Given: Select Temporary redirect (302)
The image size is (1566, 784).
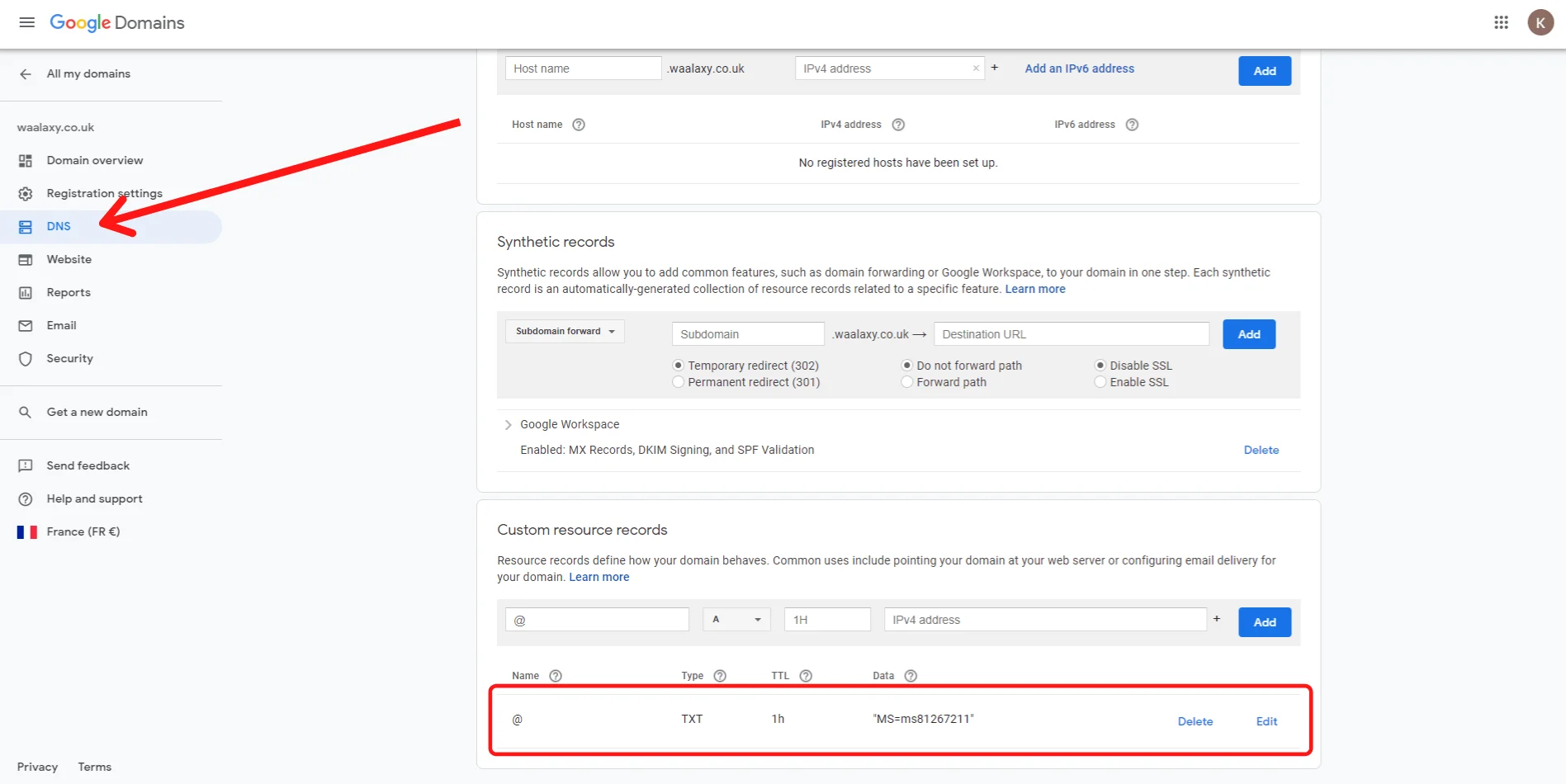Looking at the screenshot, I should [x=678, y=366].
